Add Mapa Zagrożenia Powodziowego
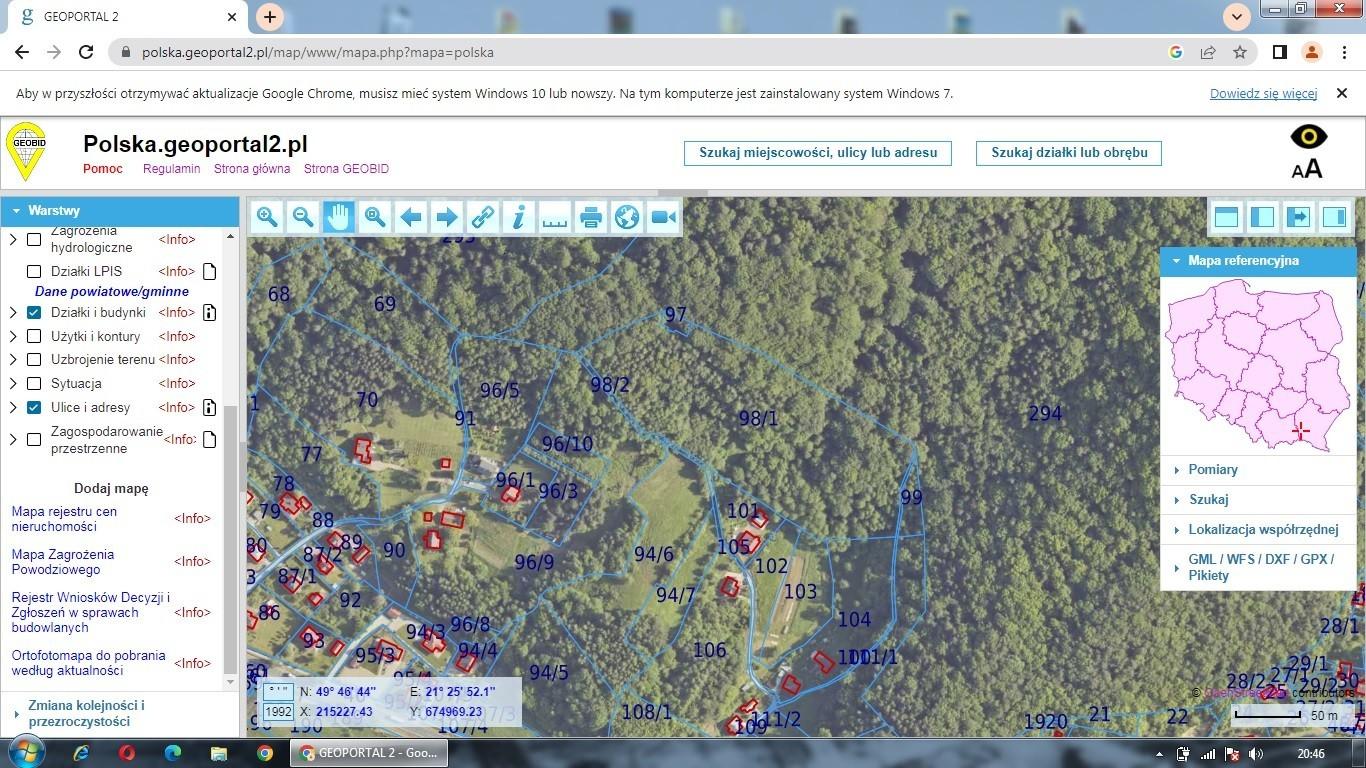Viewport: 1366px width, 768px height. pyautogui.click(x=63, y=562)
